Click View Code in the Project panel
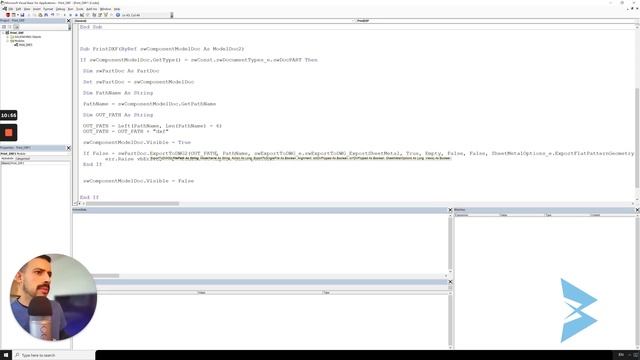The width and height of the screenshot is (640, 360). point(4,27)
